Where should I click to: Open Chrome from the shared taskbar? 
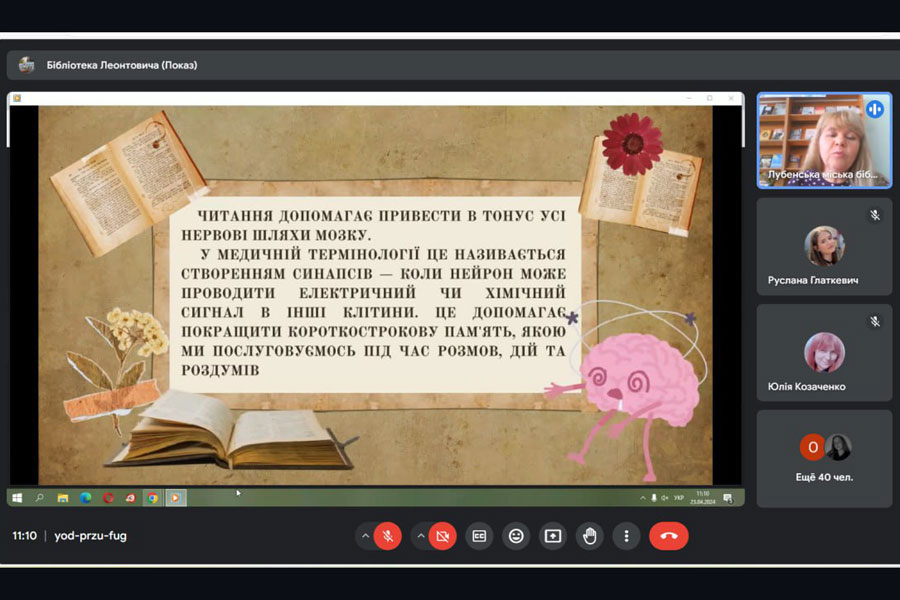(153, 497)
